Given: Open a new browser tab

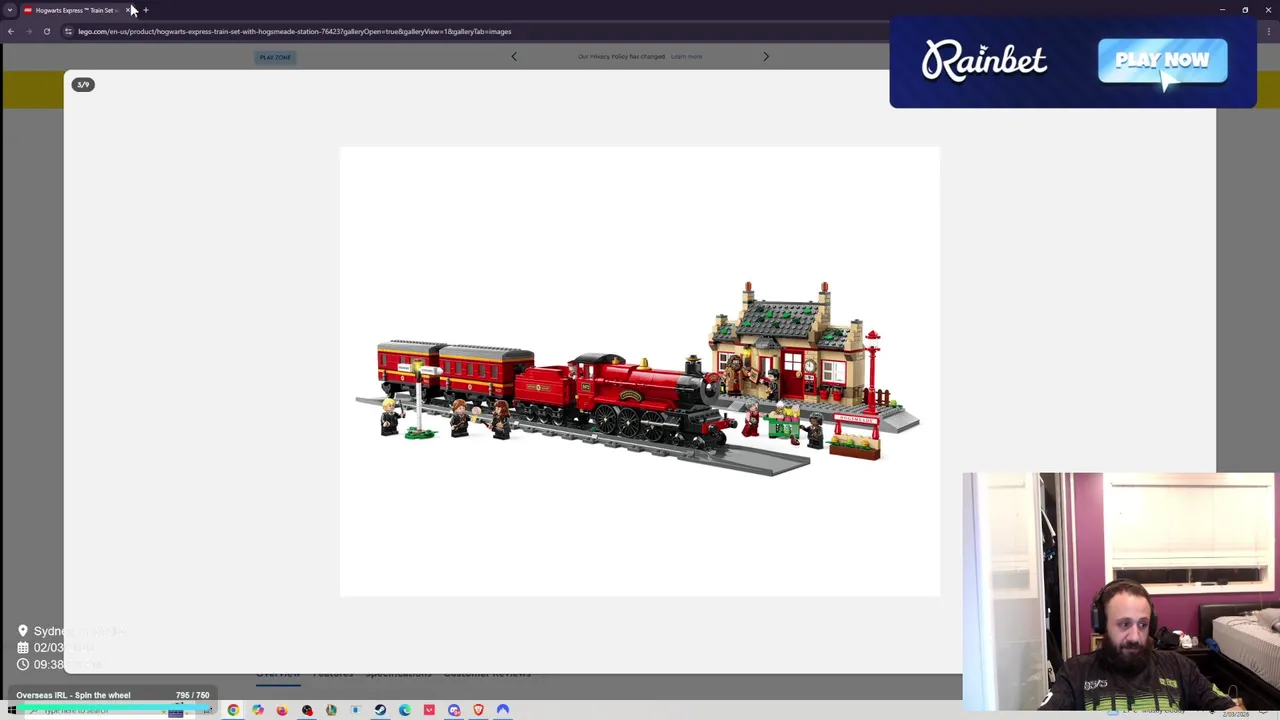Looking at the screenshot, I should [145, 10].
